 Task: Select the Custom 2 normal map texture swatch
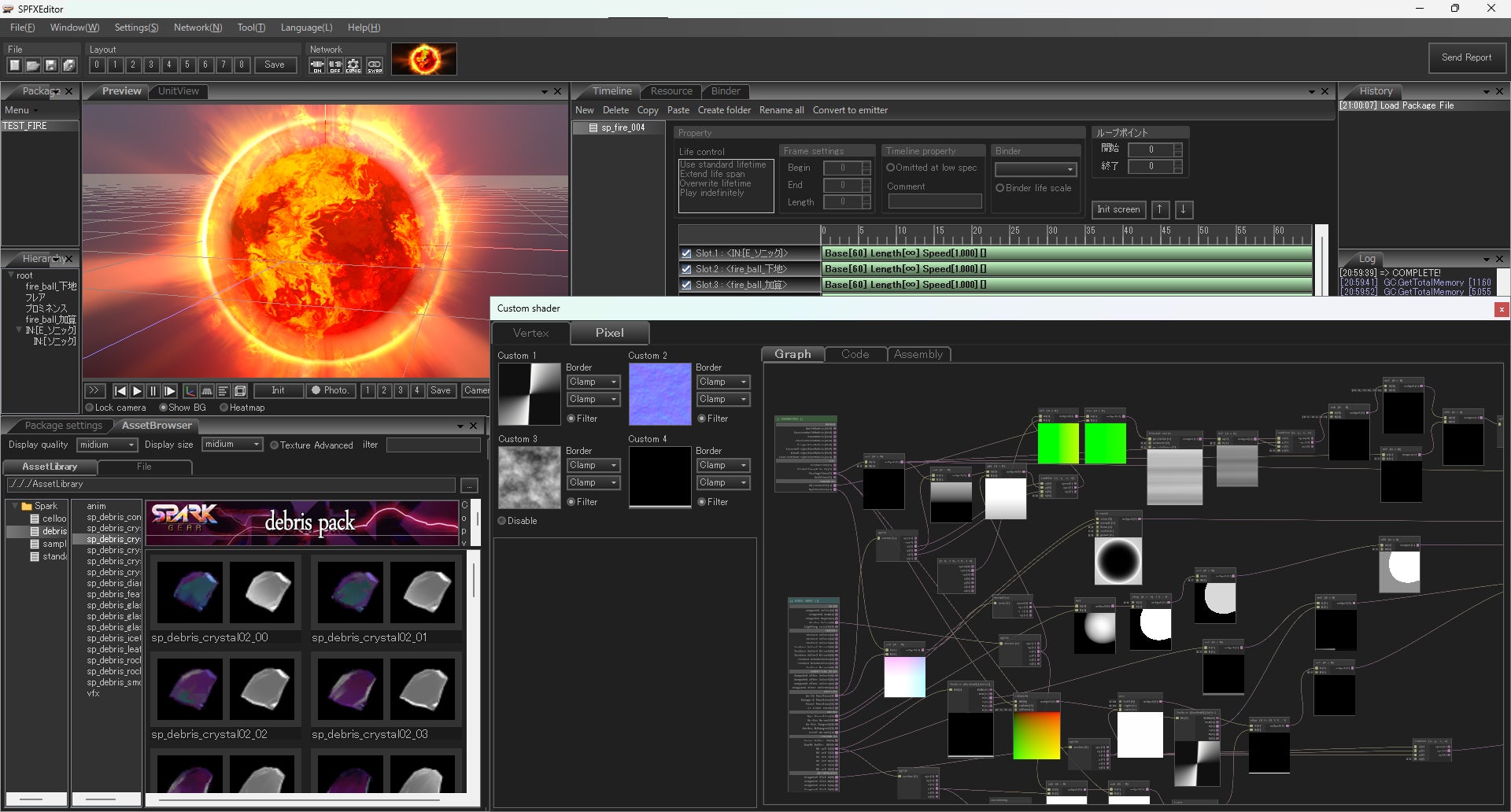(x=659, y=394)
